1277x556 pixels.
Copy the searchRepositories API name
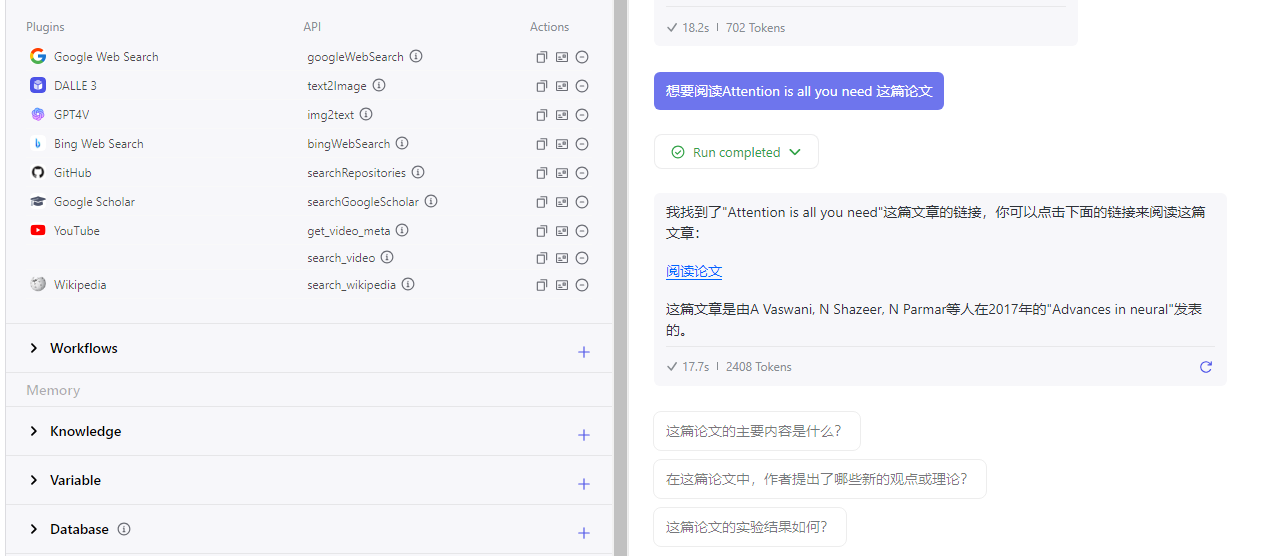click(542, 173)
